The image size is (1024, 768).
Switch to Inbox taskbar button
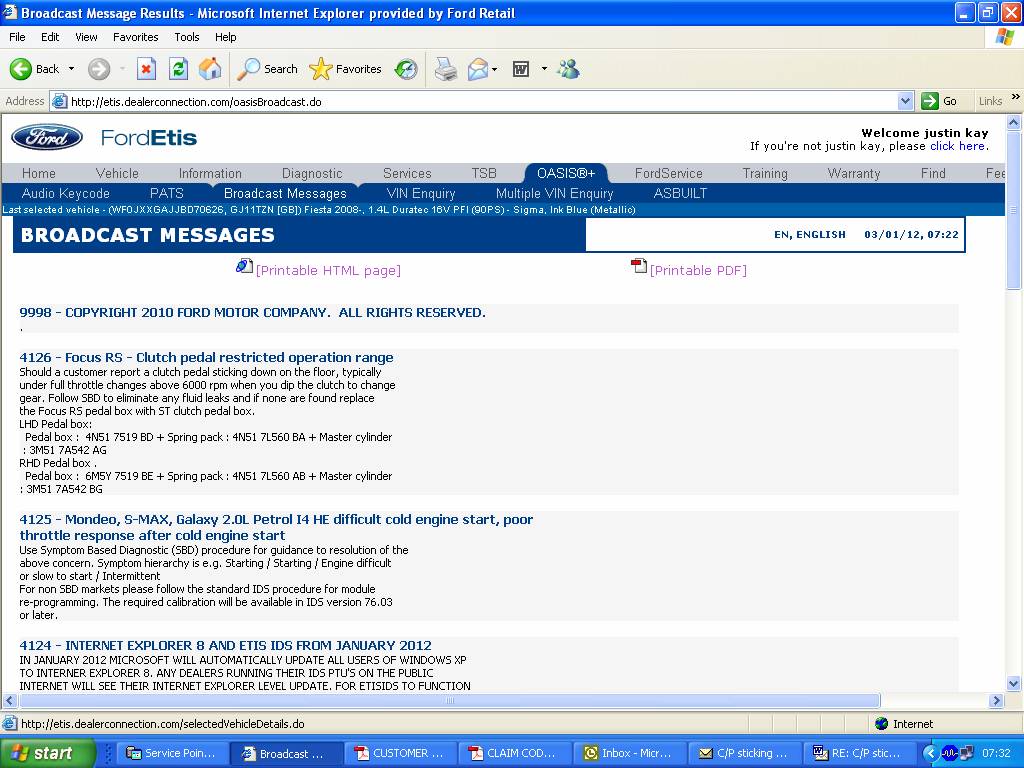pos(630,753)
